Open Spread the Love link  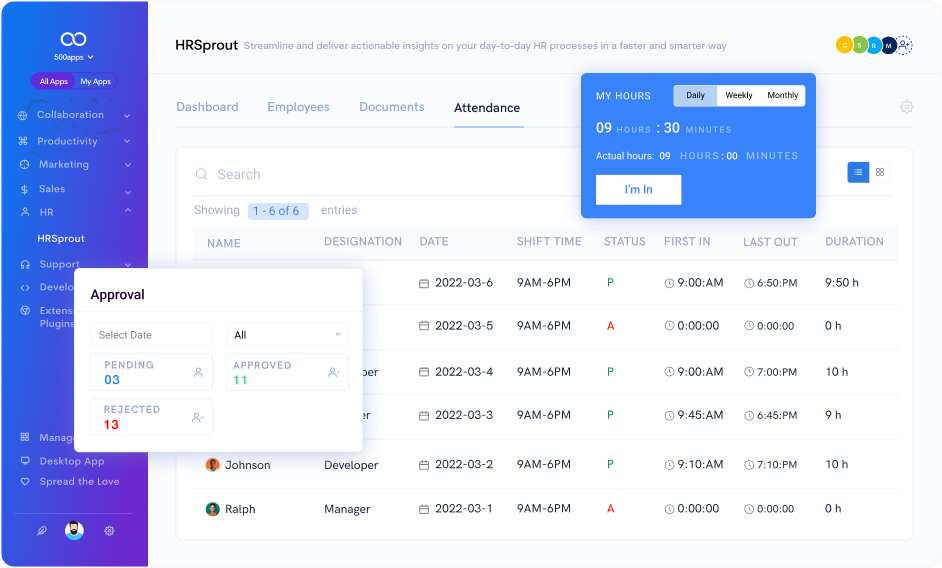click(79, 482)
